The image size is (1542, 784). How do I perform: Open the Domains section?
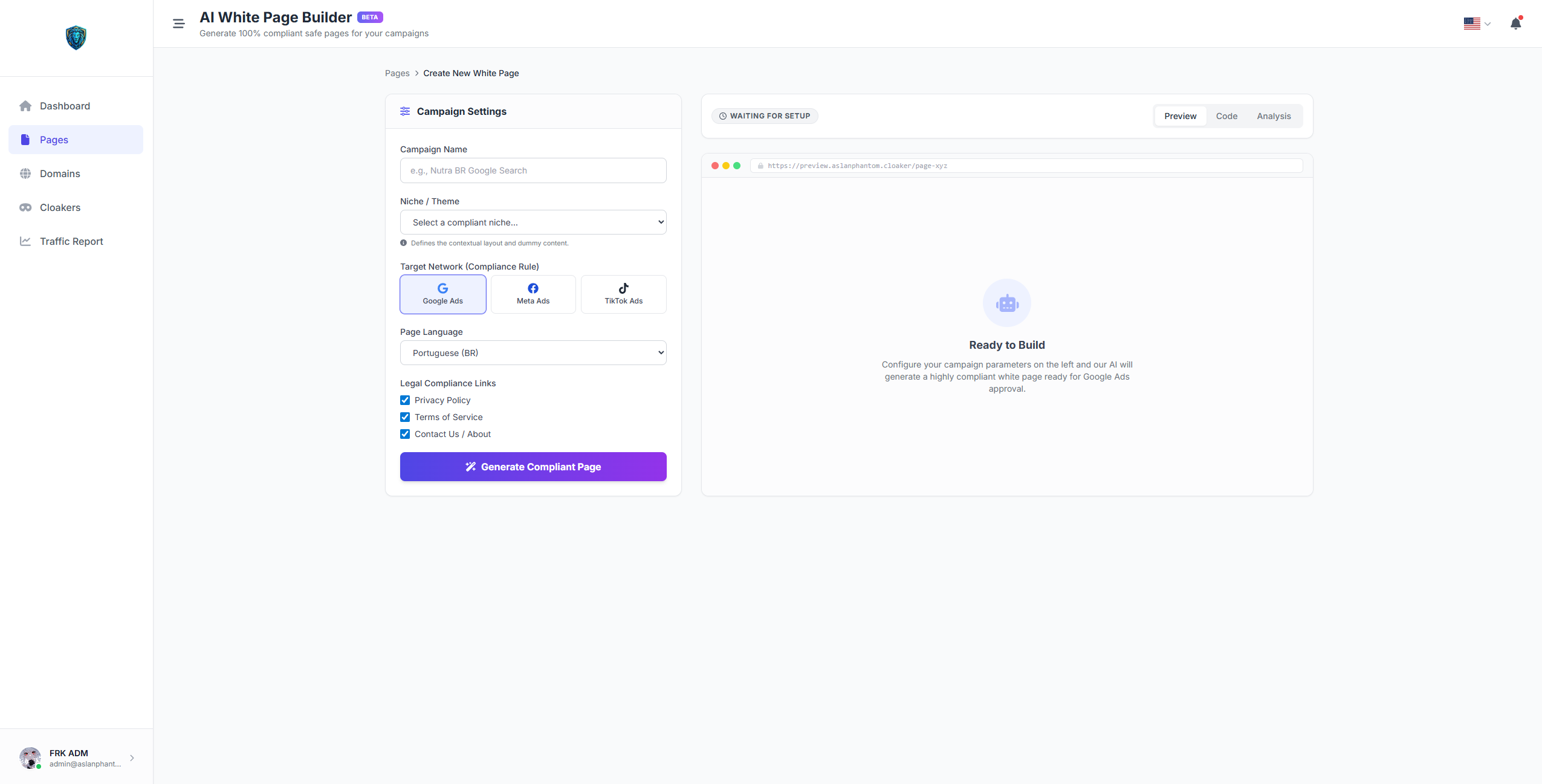click(x=59, y=173)
